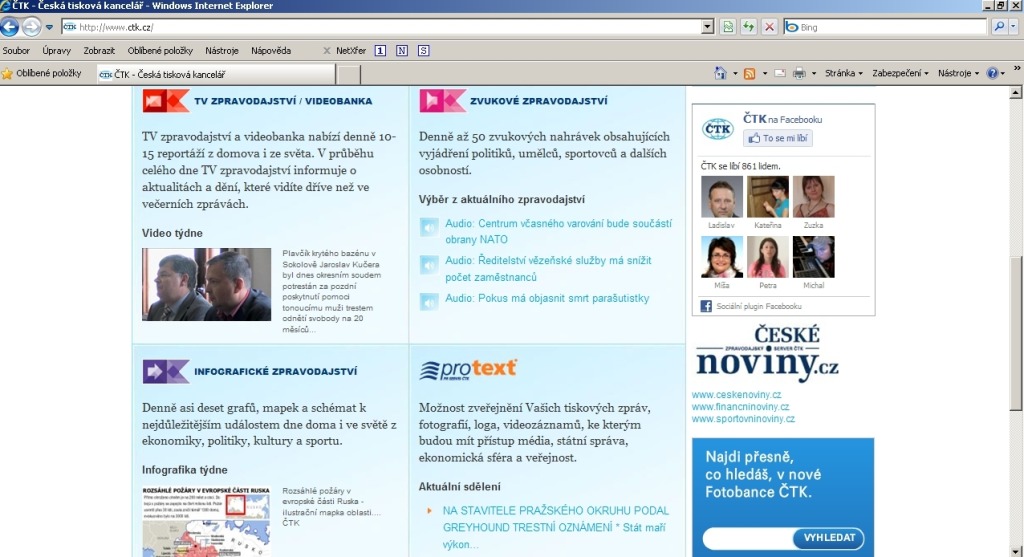The width and height of the screenshot is (1024, 557).
Task: Click the NetXfer '1' toolbar icon
Action: (x=380, y=50)
